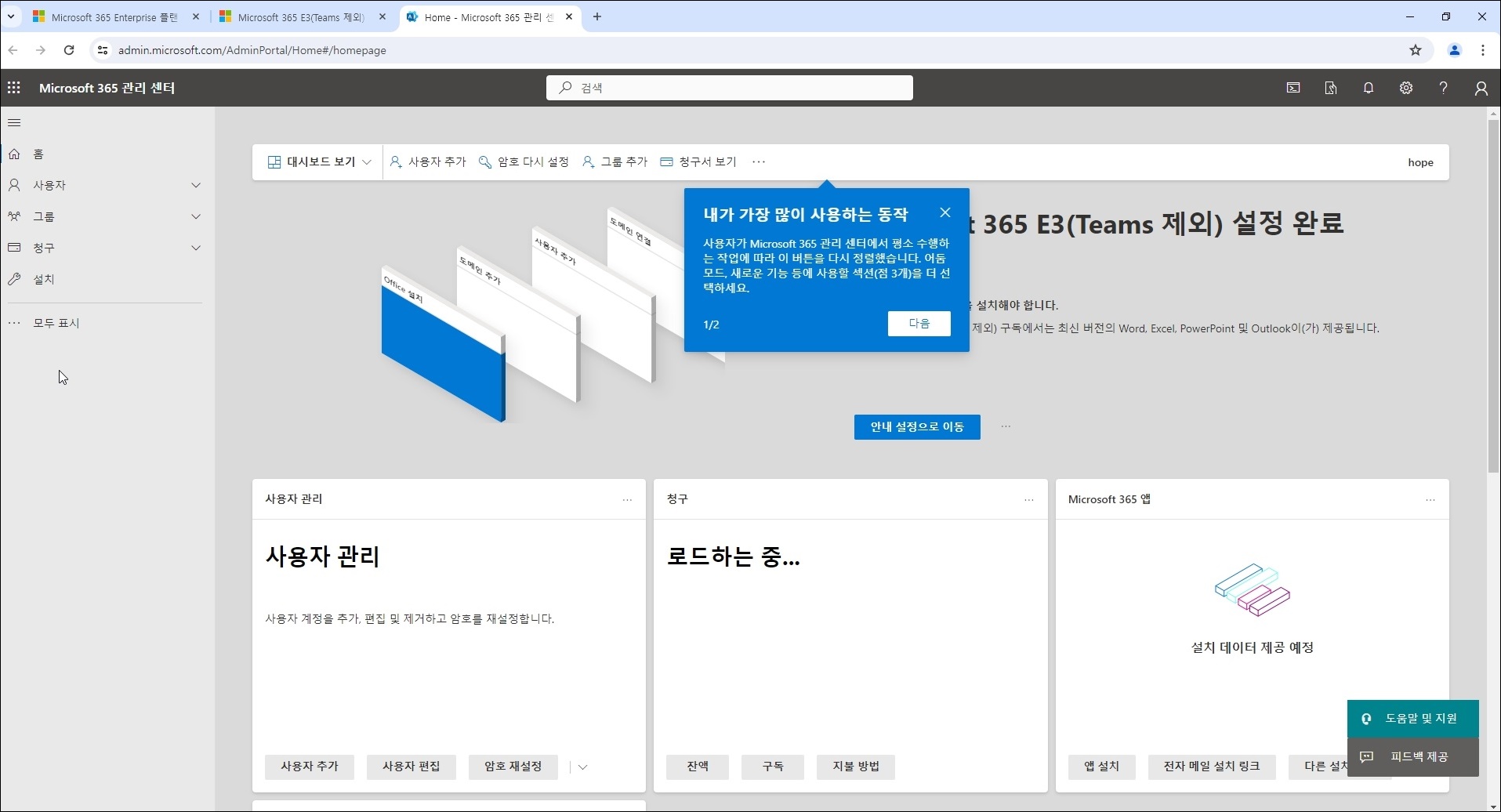Switch to Microsoft 365 Enterprise tab
1501x812 pixels.
point(114,16)
